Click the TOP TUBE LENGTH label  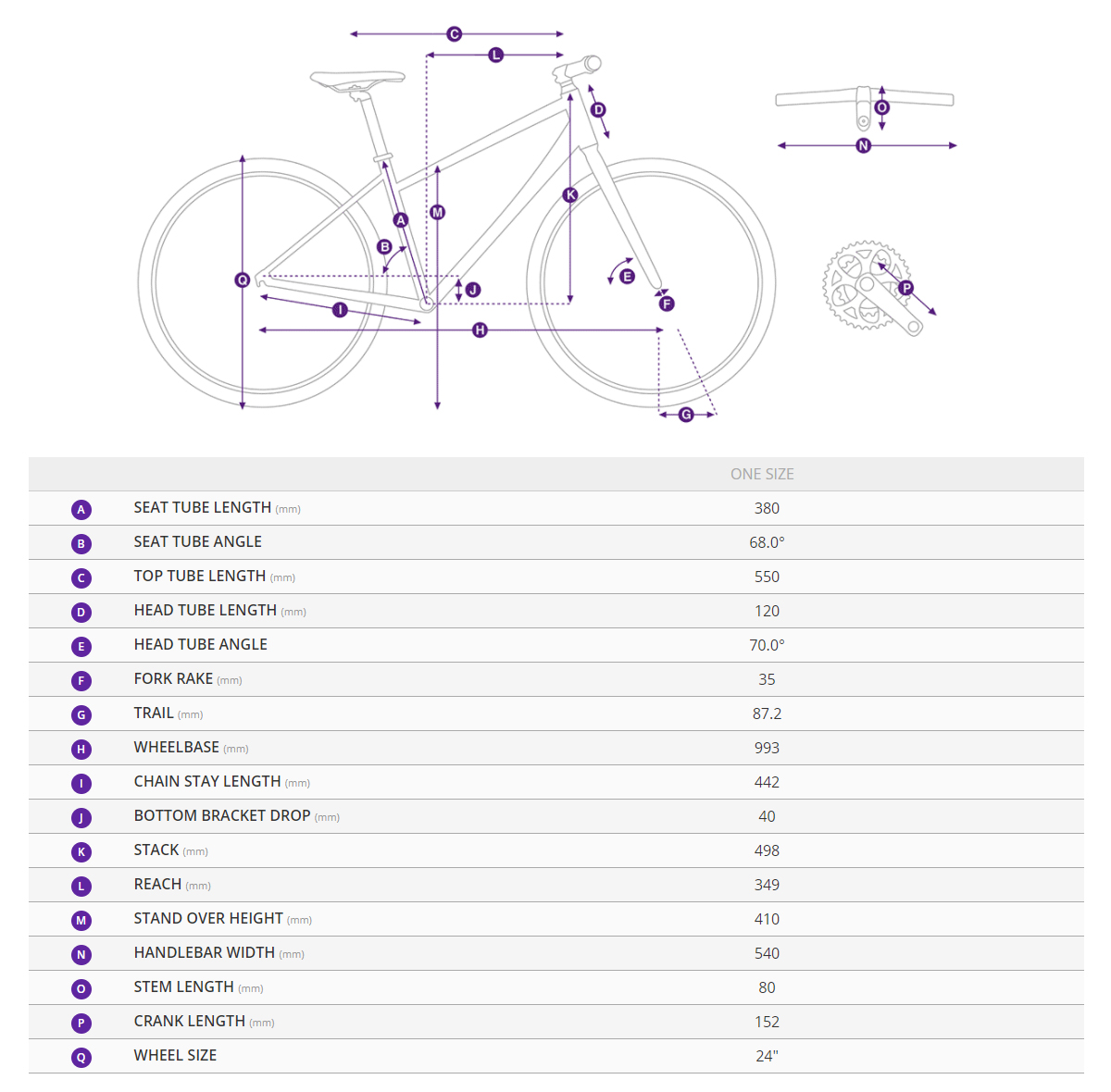[x=200, y=576]
